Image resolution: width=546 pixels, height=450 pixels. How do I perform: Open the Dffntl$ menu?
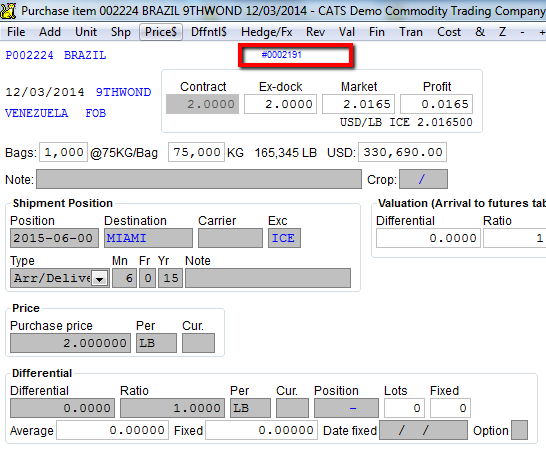[x=209, y=32]
